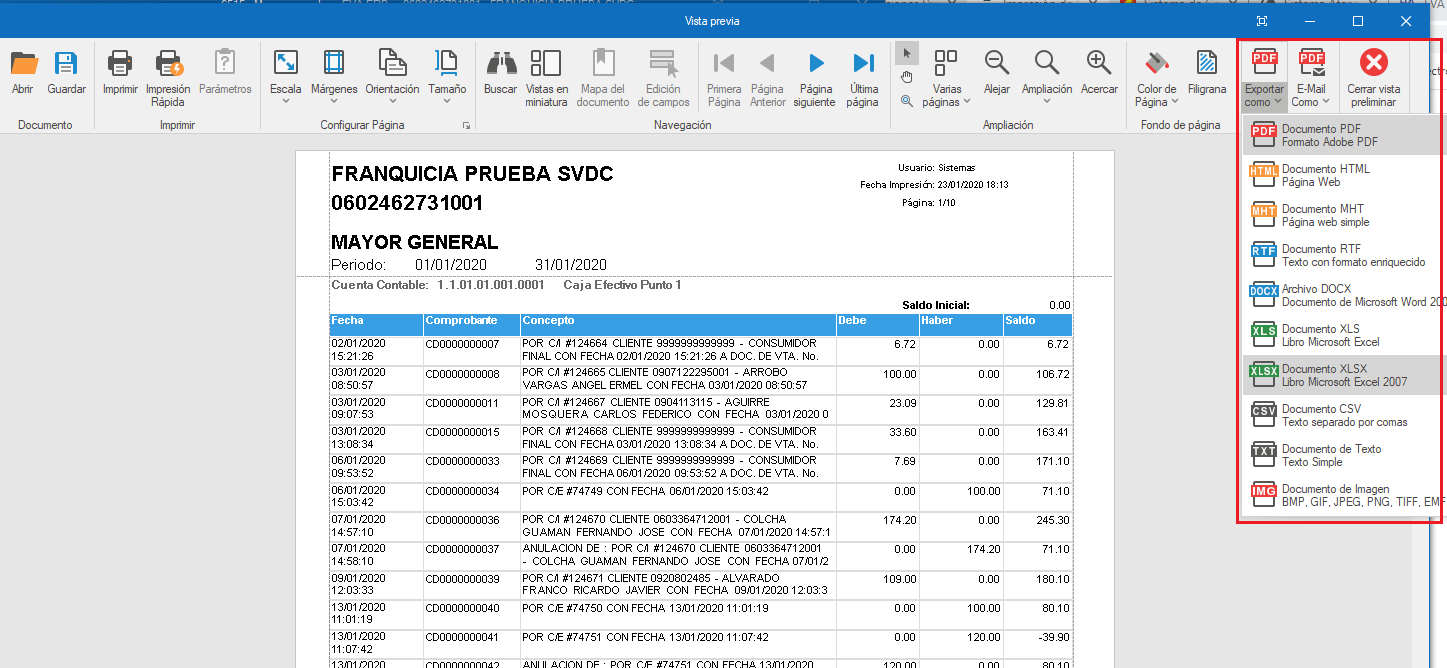
Task: Open the Buscar binoculars search tool
Action: tap(500, 74)
